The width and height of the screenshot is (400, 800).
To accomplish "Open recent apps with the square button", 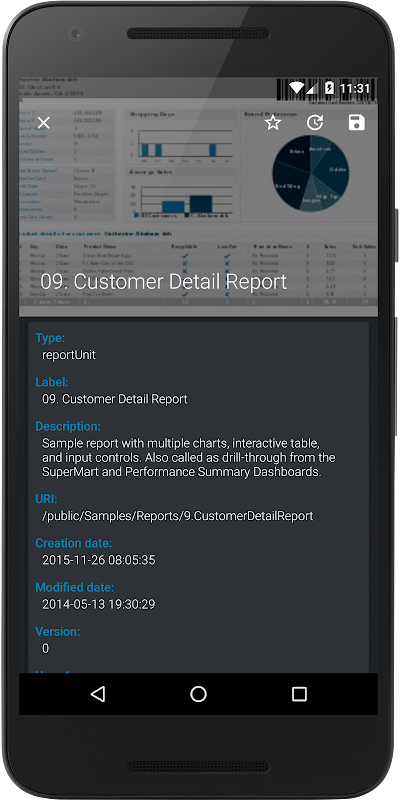I will point(299,694).
